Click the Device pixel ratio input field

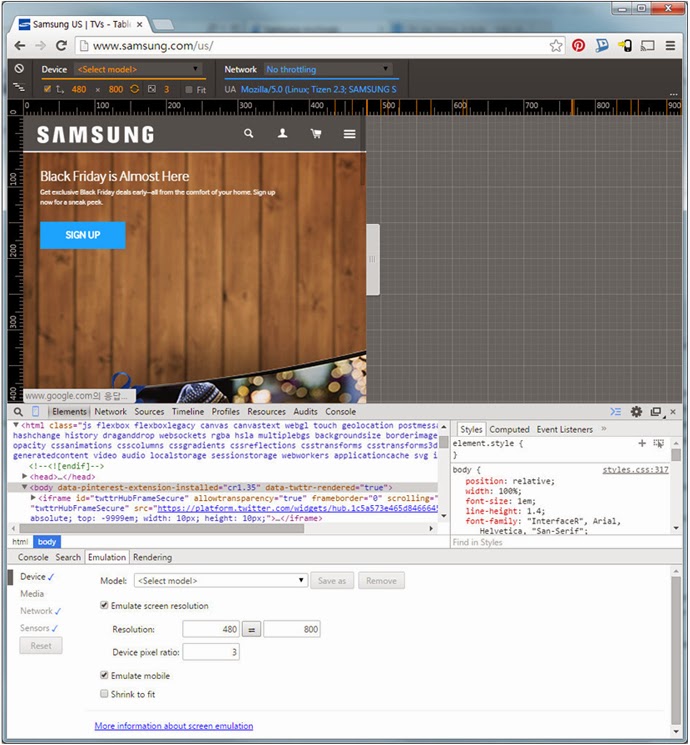210,652
